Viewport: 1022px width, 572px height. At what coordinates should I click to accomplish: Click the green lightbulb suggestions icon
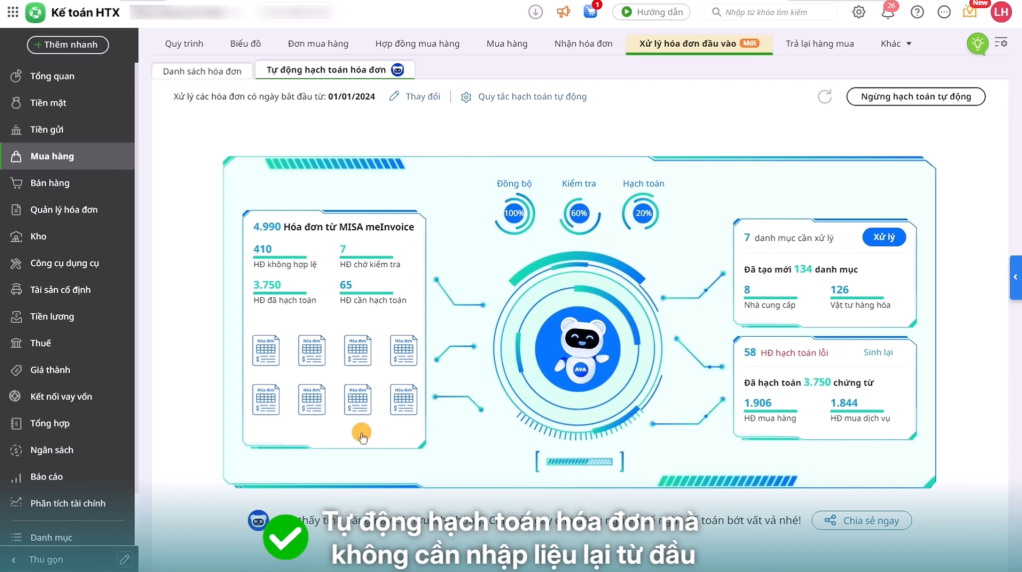(977, 44)
